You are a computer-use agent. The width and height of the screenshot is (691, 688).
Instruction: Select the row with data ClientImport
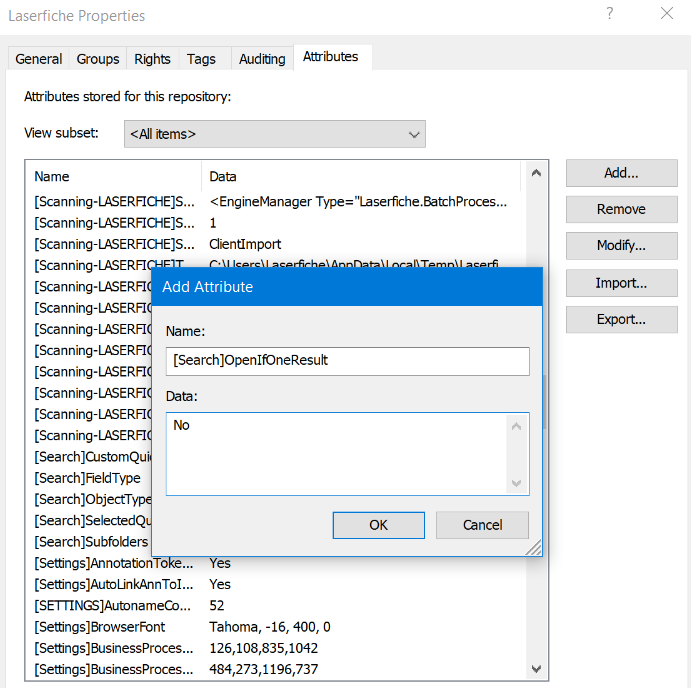click(x=275, y=244)
